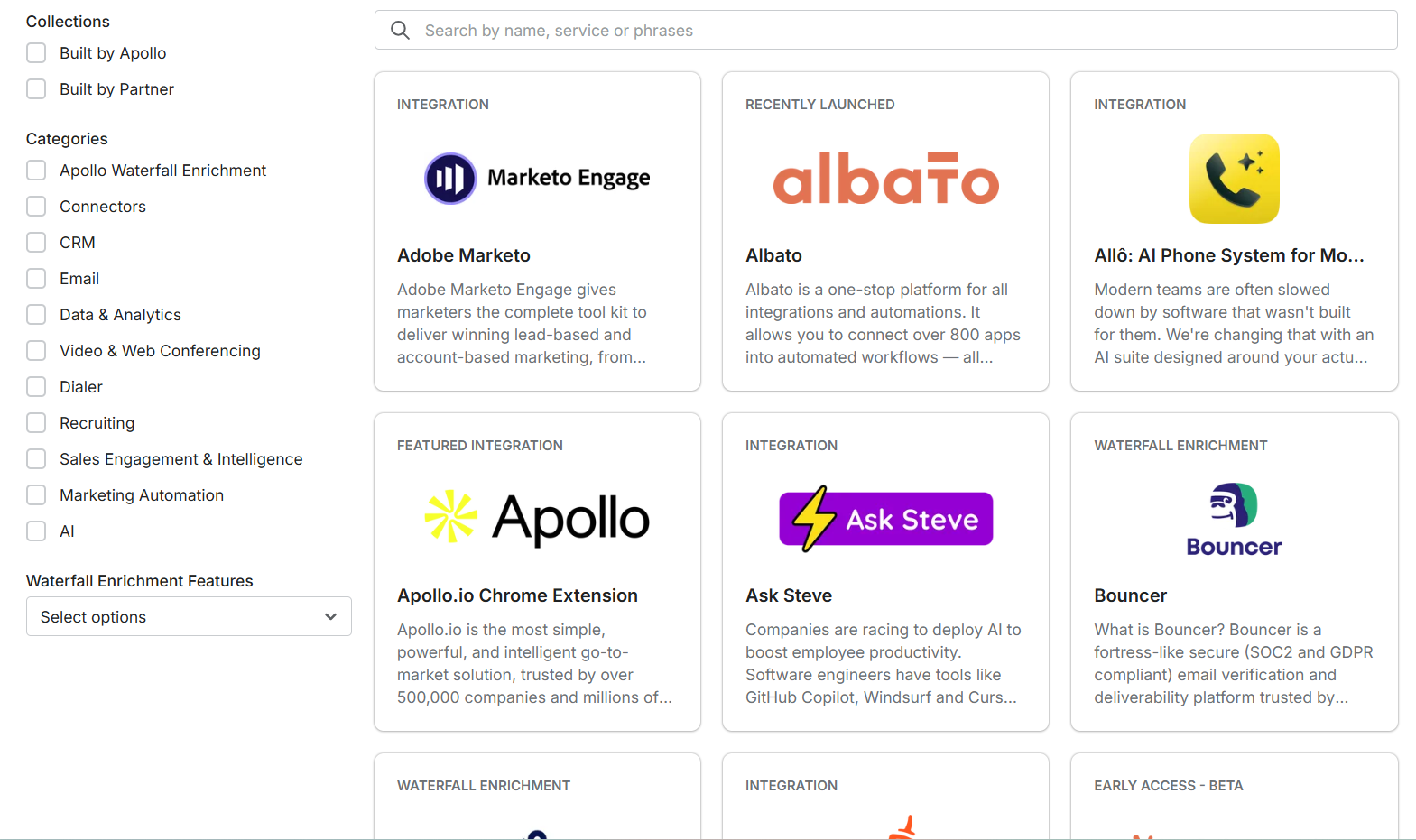The width and height of the screenshot is (1416, 840).
Task: Click the search magnifier icon
Action: click(x=400, y=31)
